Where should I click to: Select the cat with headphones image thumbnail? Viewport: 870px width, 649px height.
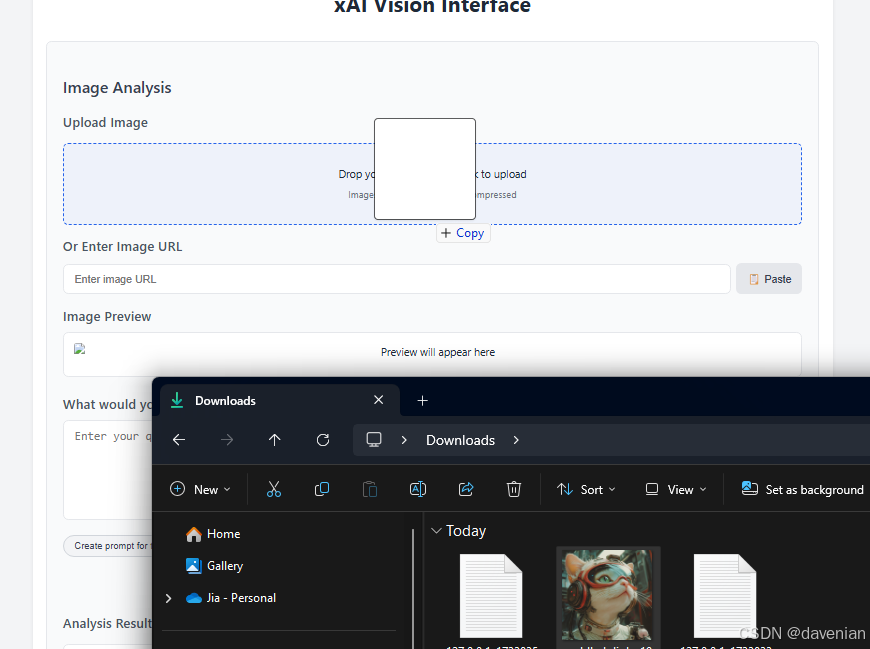pyautogui.click(x=607, y=595)
